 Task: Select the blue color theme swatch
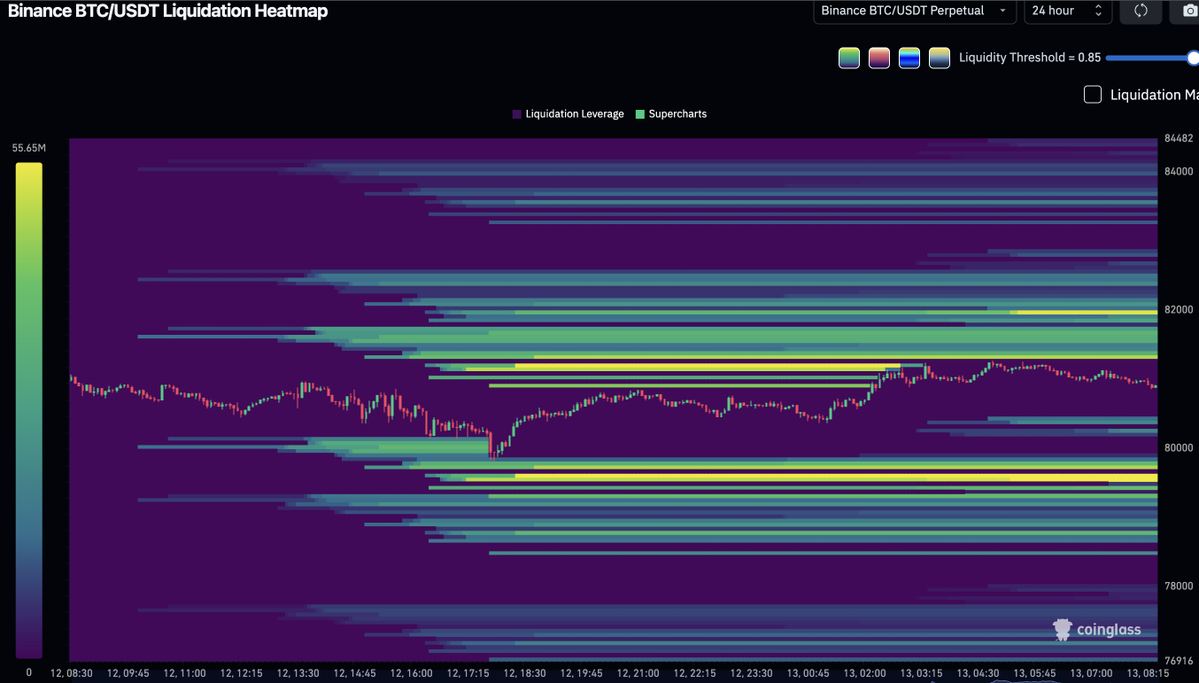click(909, 58)
